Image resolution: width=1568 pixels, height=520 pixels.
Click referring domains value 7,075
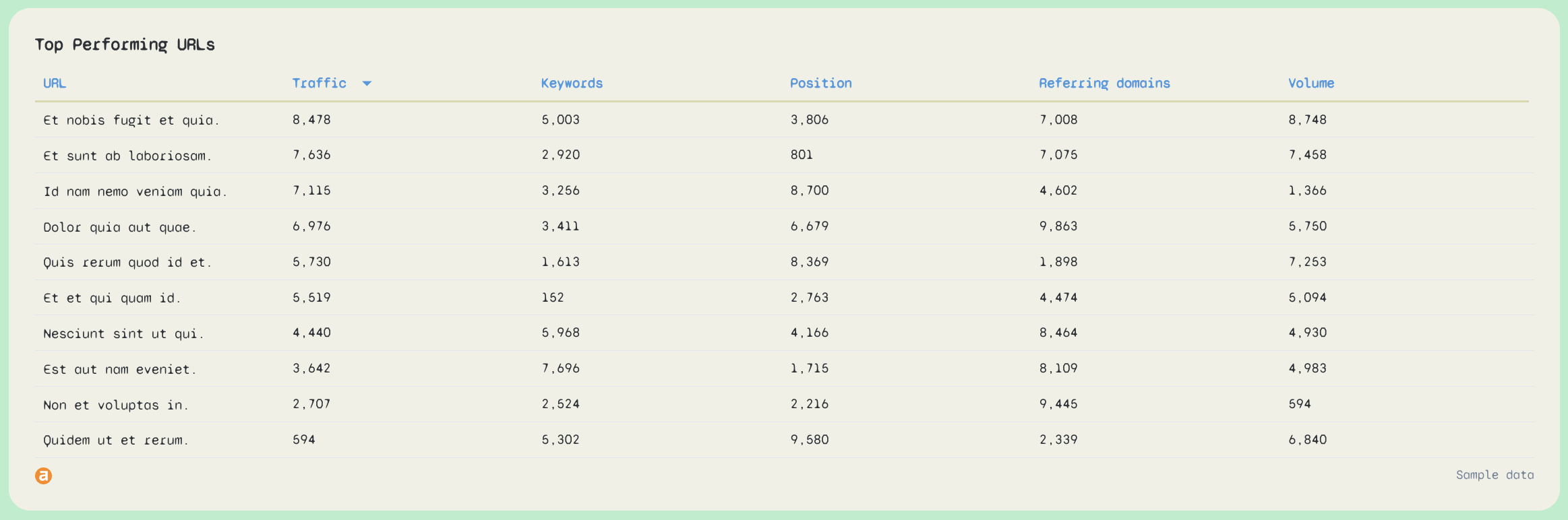1058,155
